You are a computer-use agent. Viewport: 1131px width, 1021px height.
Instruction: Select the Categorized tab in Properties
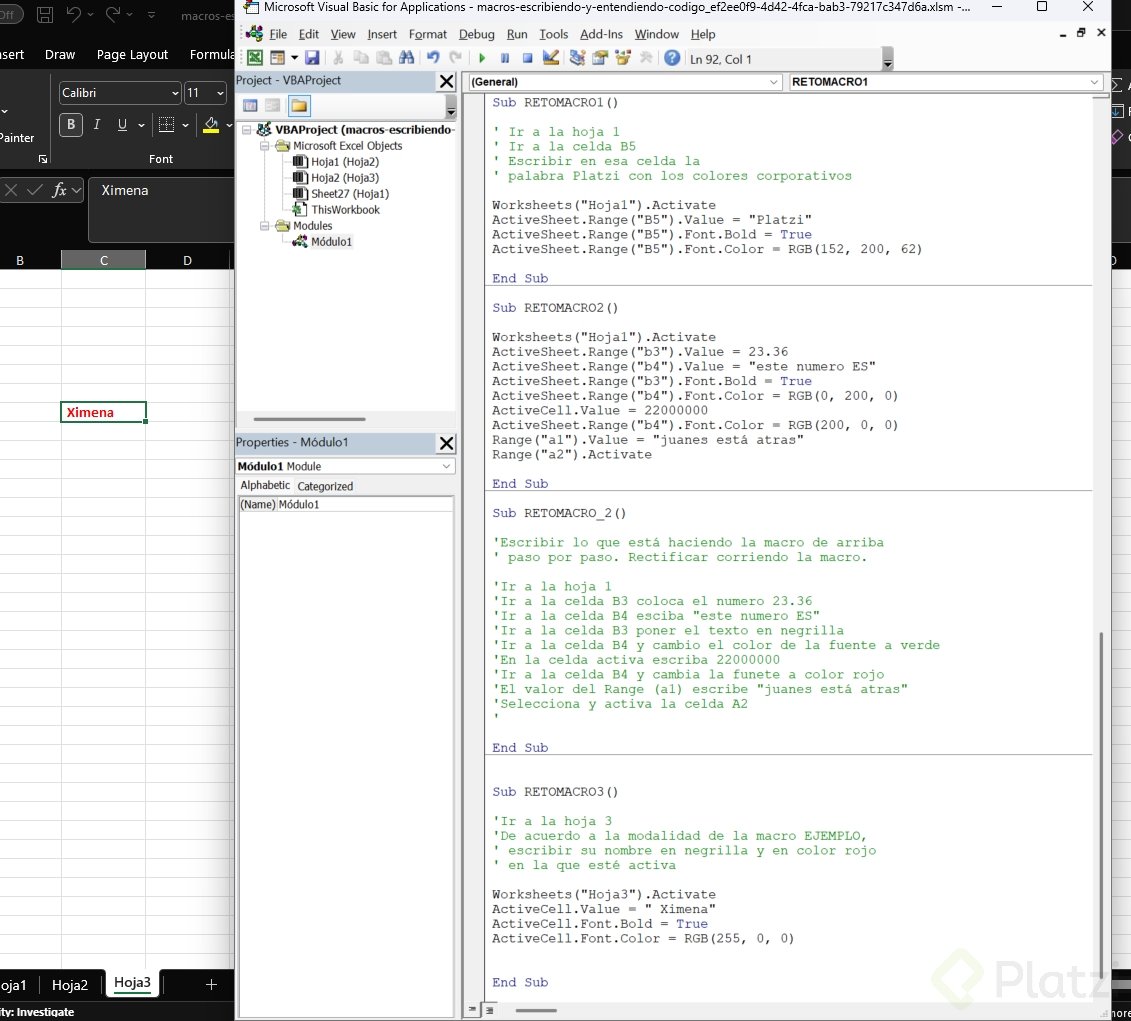click(x=325, y=486)
